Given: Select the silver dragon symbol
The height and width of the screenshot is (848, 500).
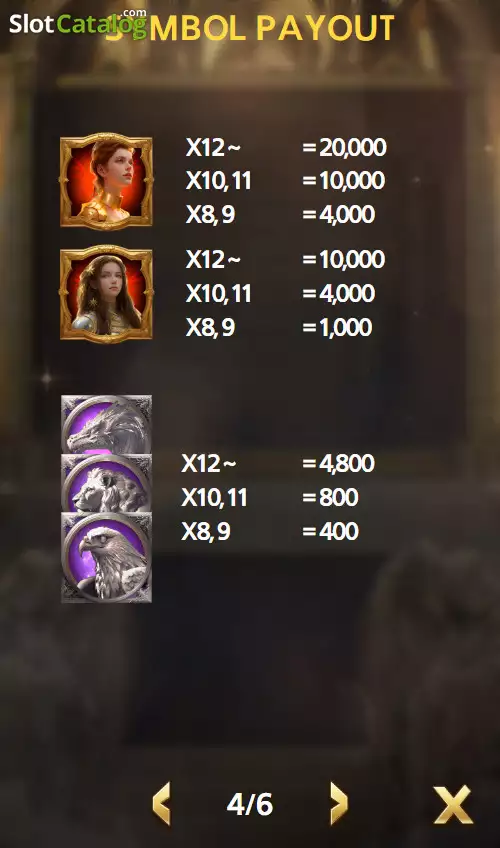Looking at the screenshot, I should (x=106, y=425).
